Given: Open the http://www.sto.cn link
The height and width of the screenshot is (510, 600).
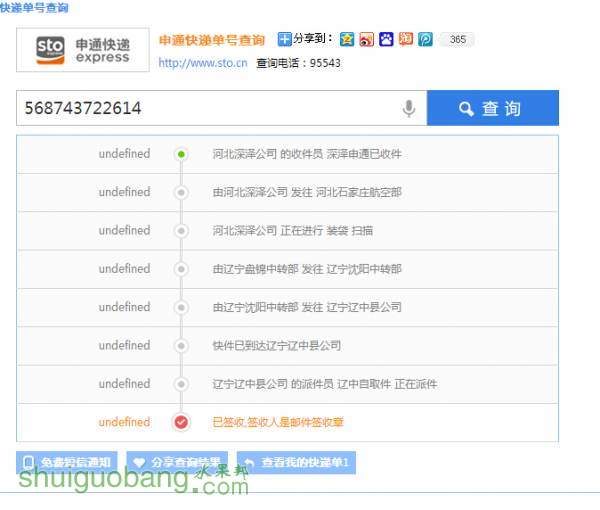Looking at the screenshot, I should tap(203, 62).
